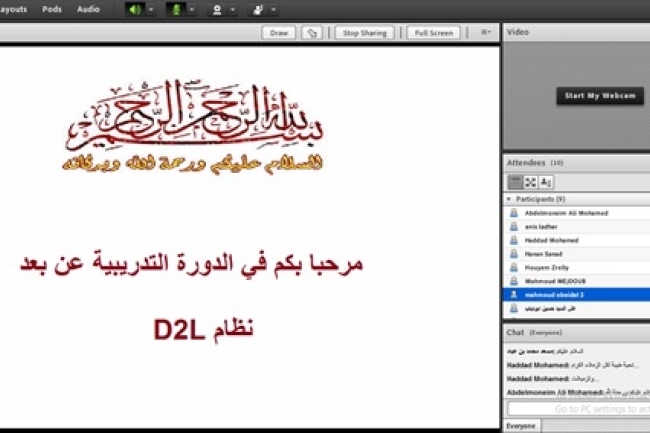650x433 pixels.
Task: Toggle the green microphone icon
Action: click(176, 9)
